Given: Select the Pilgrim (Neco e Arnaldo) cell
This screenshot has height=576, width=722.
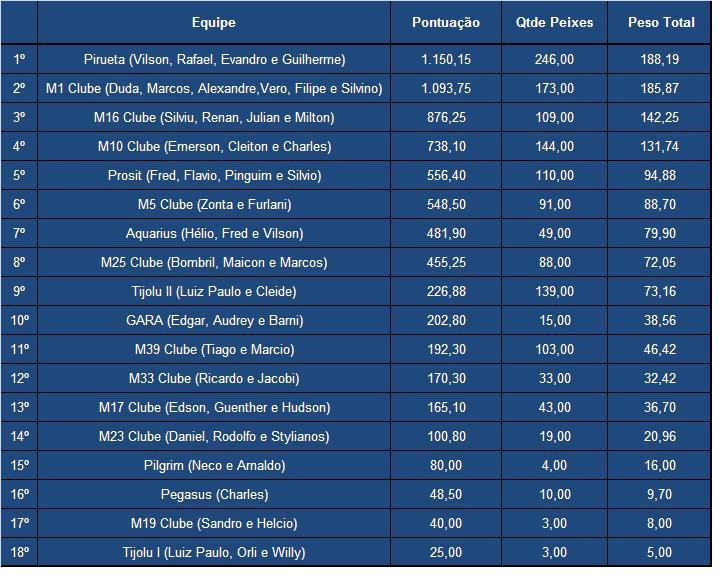Looking at the screenshot, I should pyautogui.click(x=214, y=466).
